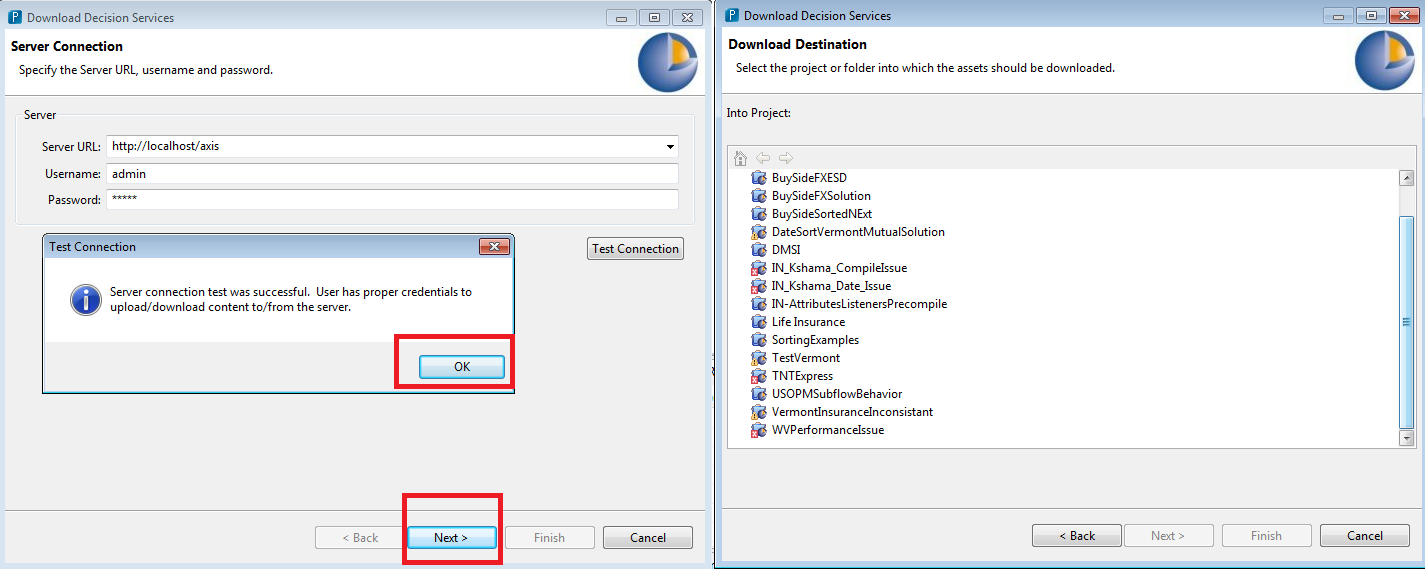1427x569 pixels.
Task: Select the TestVermont project
Action: [806, 358]
